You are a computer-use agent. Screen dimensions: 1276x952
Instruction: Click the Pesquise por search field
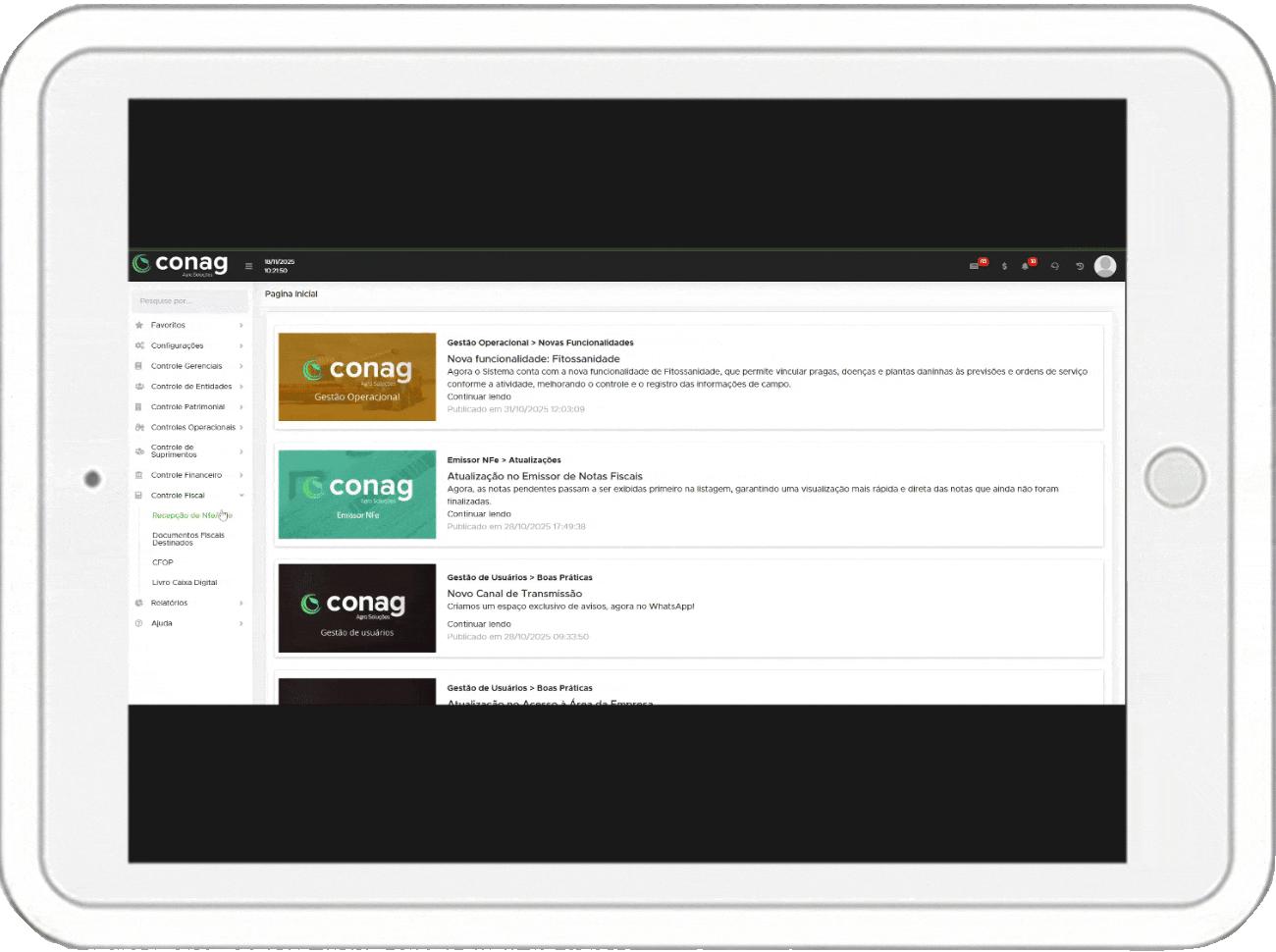click(x=189, y=301)
